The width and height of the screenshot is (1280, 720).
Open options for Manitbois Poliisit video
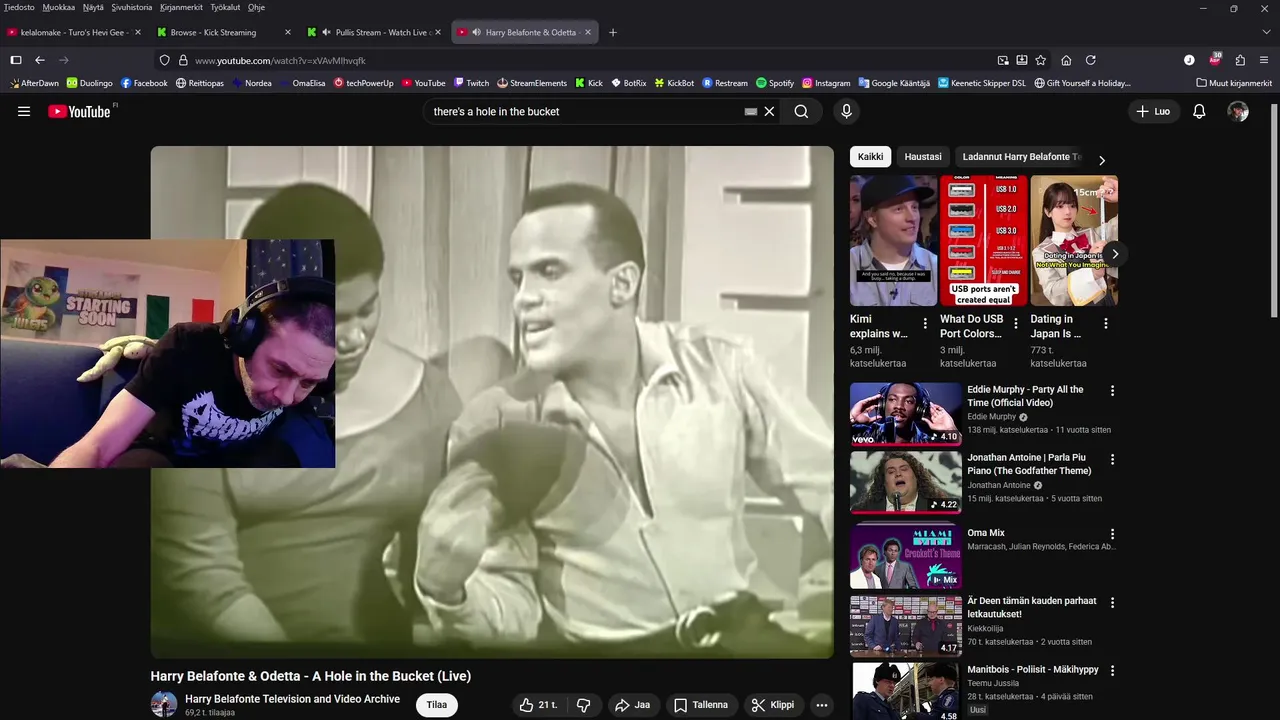point(1112,670)
